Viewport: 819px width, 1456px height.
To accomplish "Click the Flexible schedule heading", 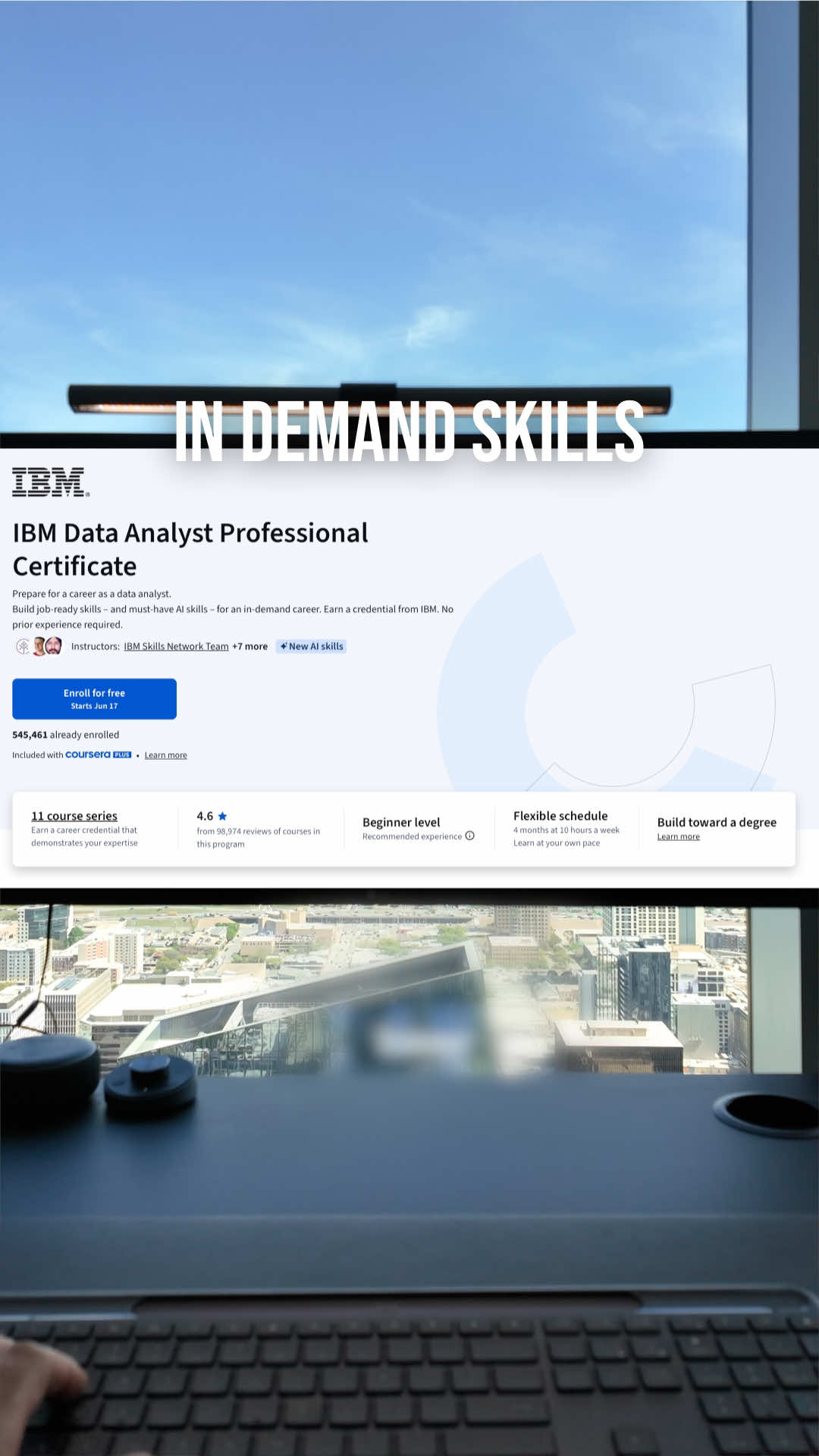I will point(560,816).
